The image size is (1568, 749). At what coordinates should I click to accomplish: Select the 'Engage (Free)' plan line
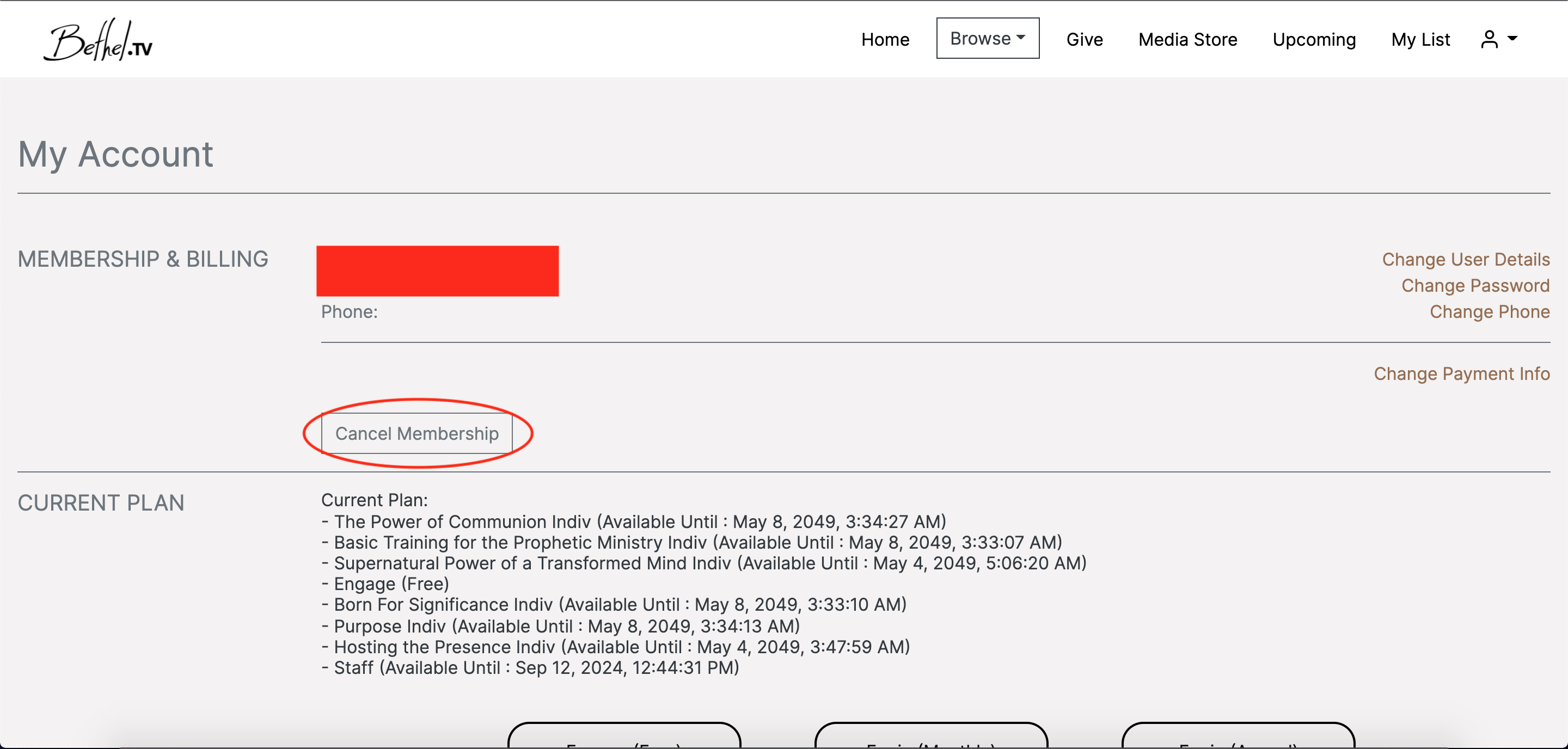[x=385, y=584]
